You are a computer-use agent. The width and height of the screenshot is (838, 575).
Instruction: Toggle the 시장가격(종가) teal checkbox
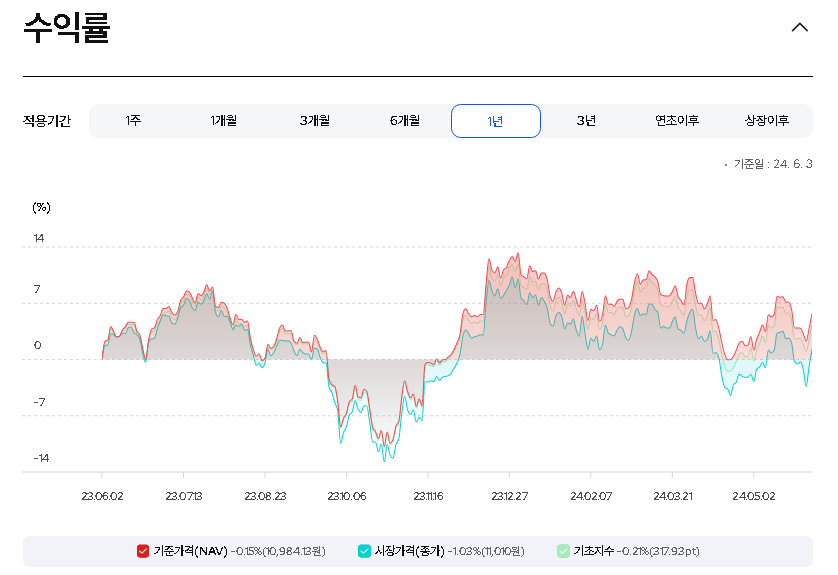tap(364, 551)
